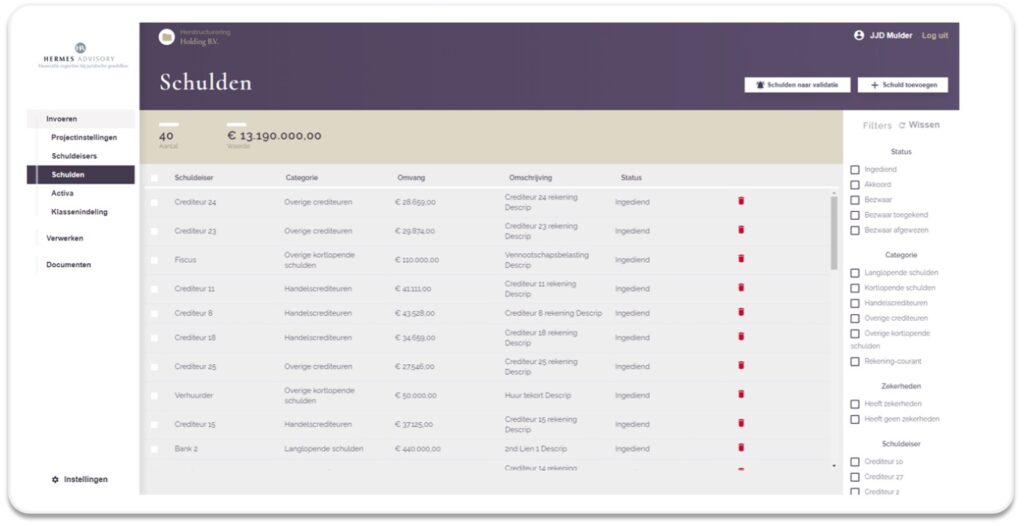The width and height of the screenshot is (1024, 526).
Task: Expand the Verwerken menu section
Action: 65,238
